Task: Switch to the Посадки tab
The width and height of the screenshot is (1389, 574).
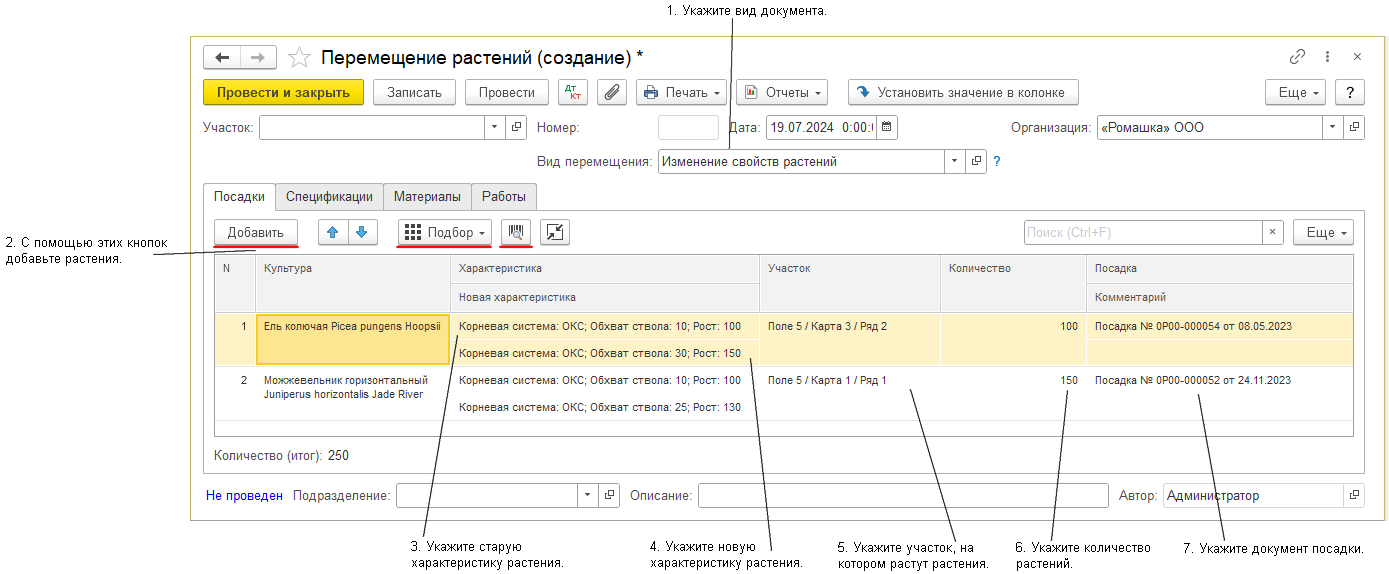Action: pyautogui.click(x=238, y=197)
